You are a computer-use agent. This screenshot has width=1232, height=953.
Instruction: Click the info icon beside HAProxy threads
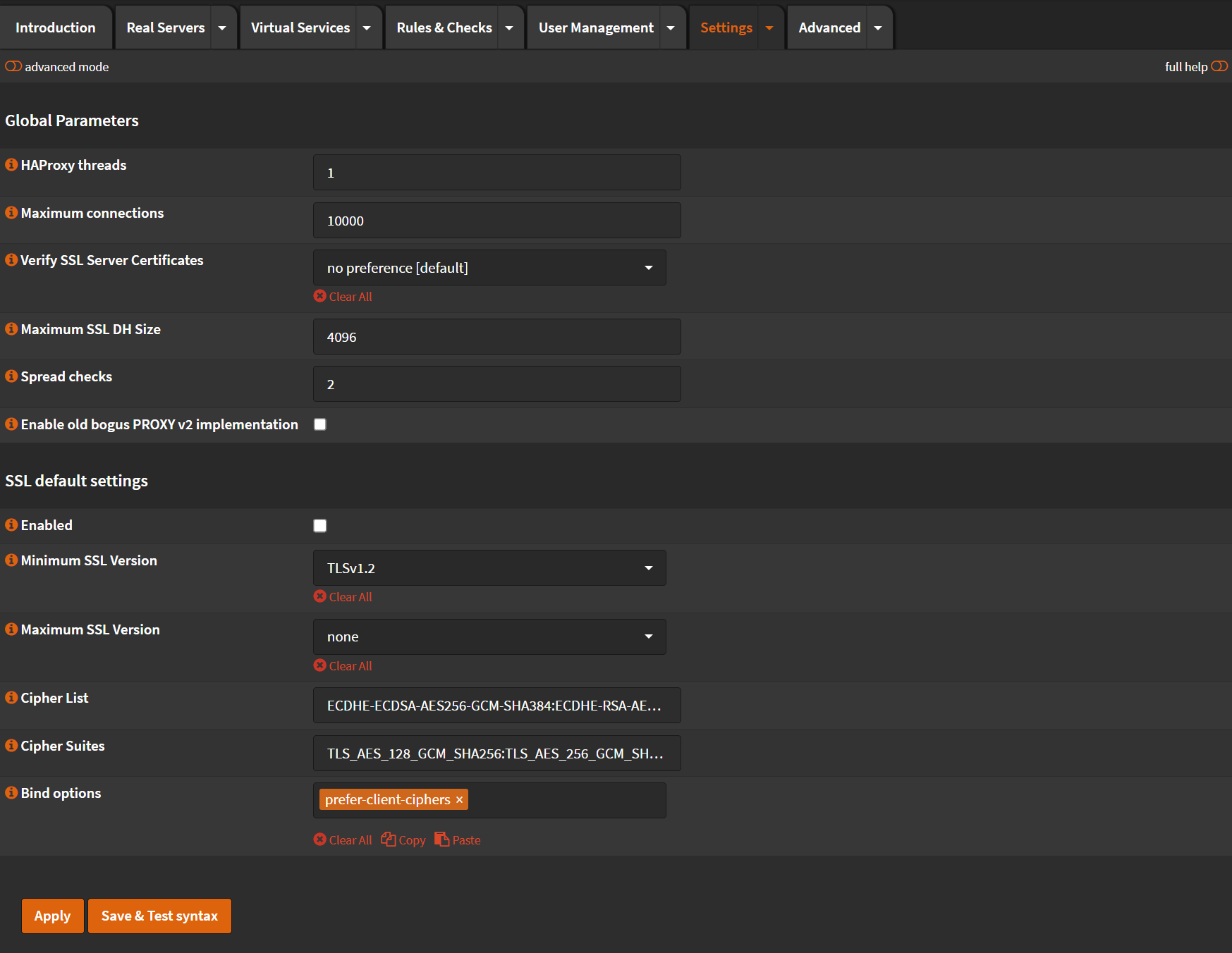click(11, 164)
